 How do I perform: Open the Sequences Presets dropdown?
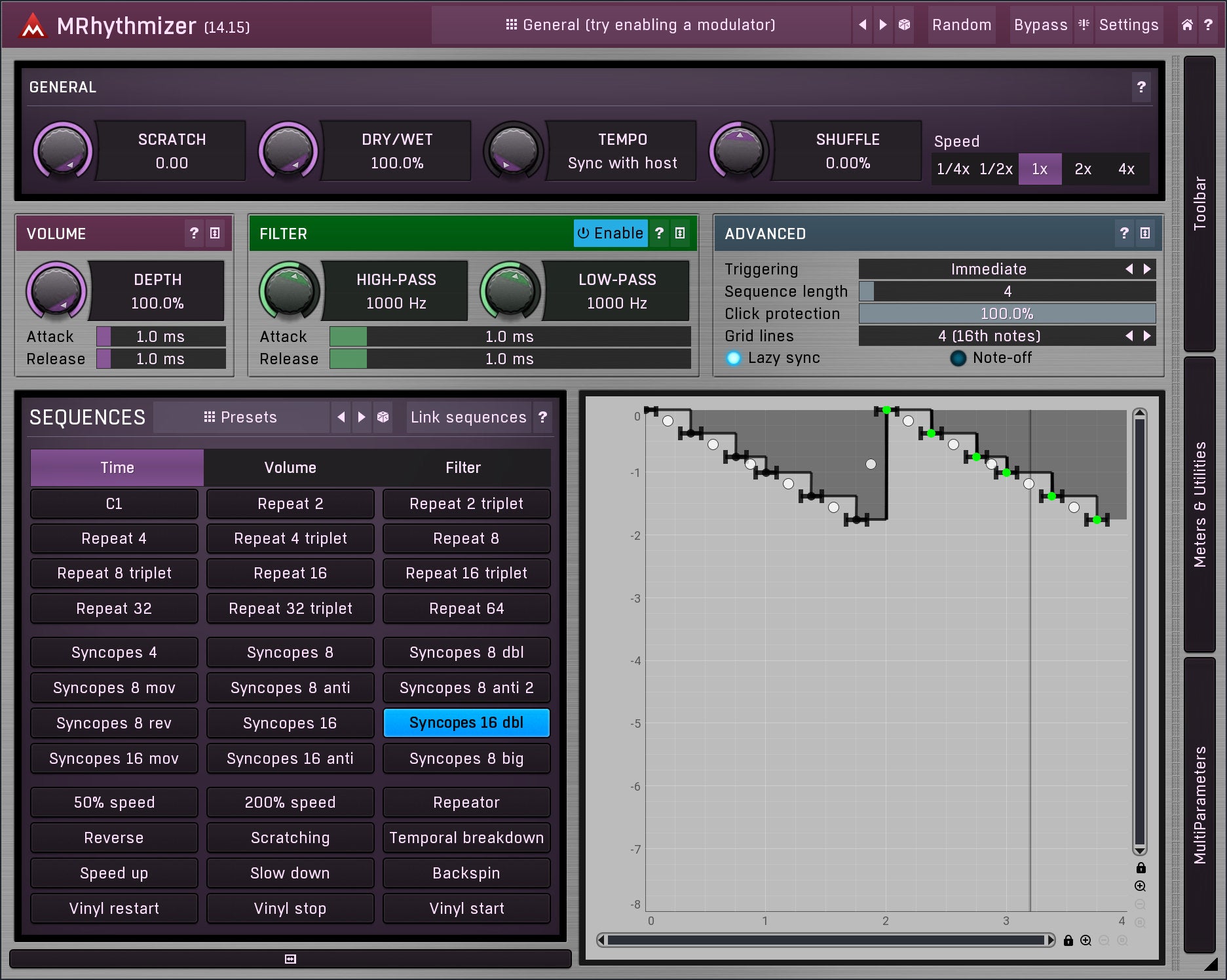click(x=241, y=417)
